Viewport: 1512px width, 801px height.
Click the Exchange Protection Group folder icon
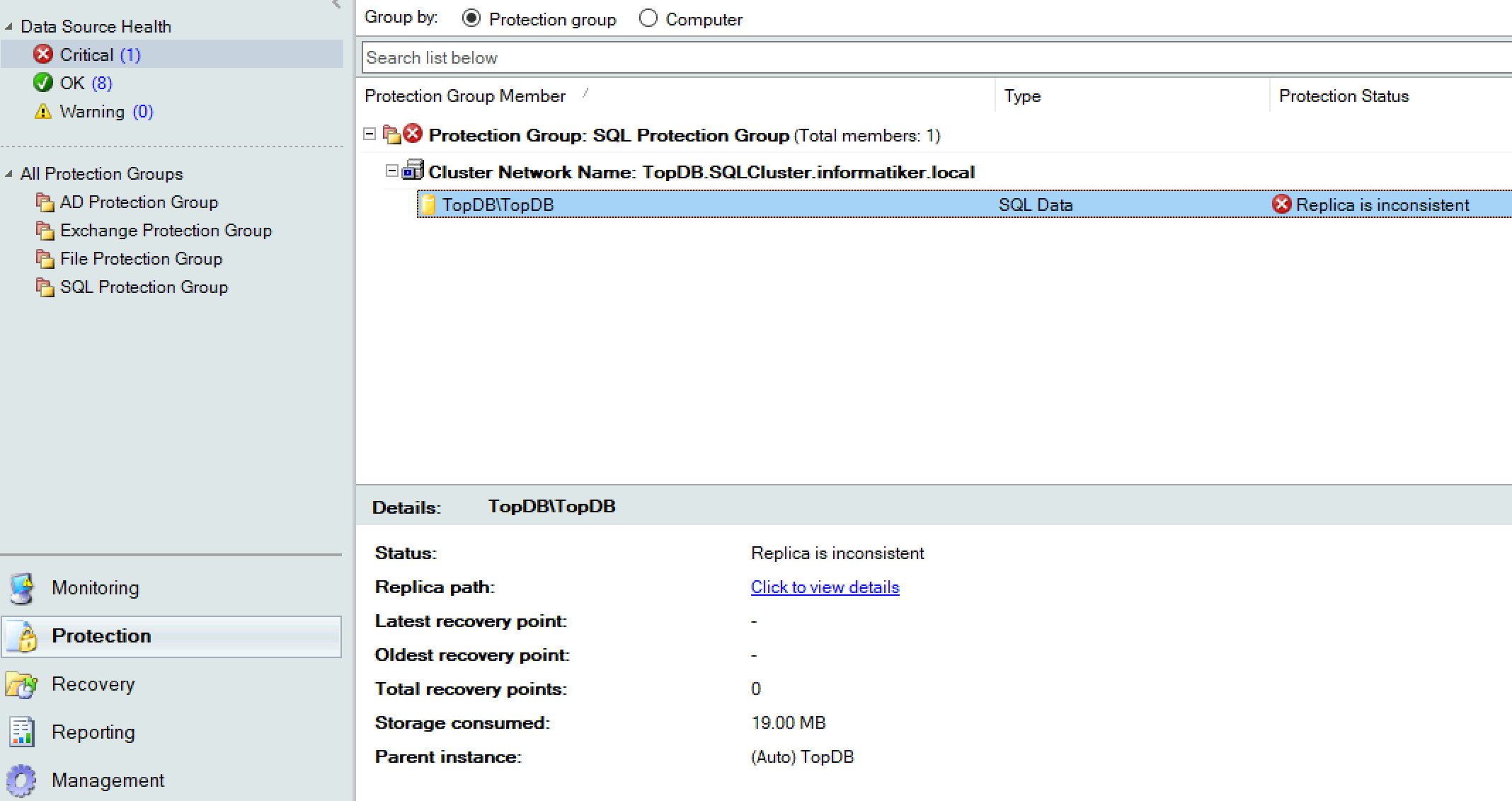coord(45,231)
